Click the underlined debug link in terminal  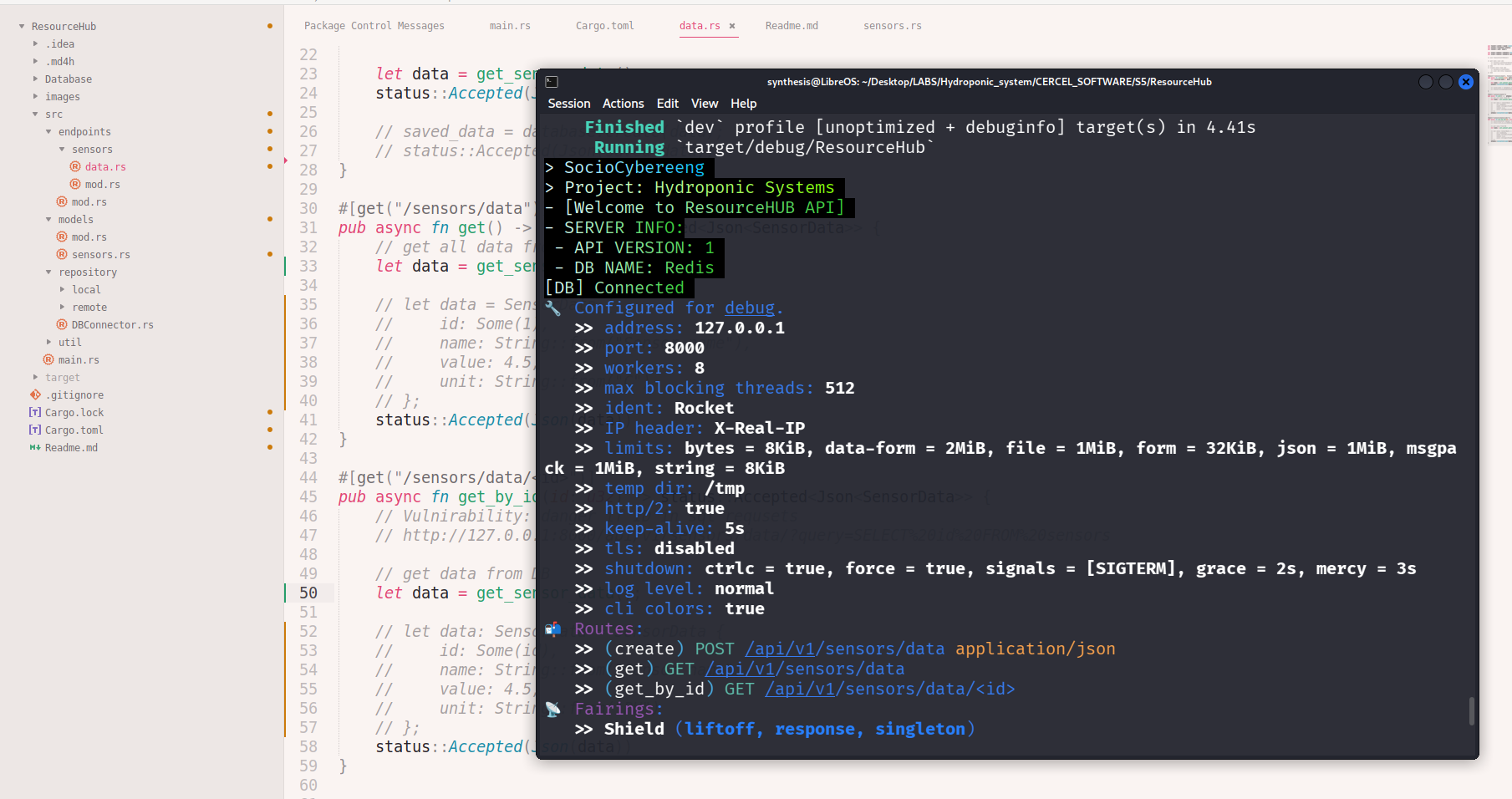point(749,308)
